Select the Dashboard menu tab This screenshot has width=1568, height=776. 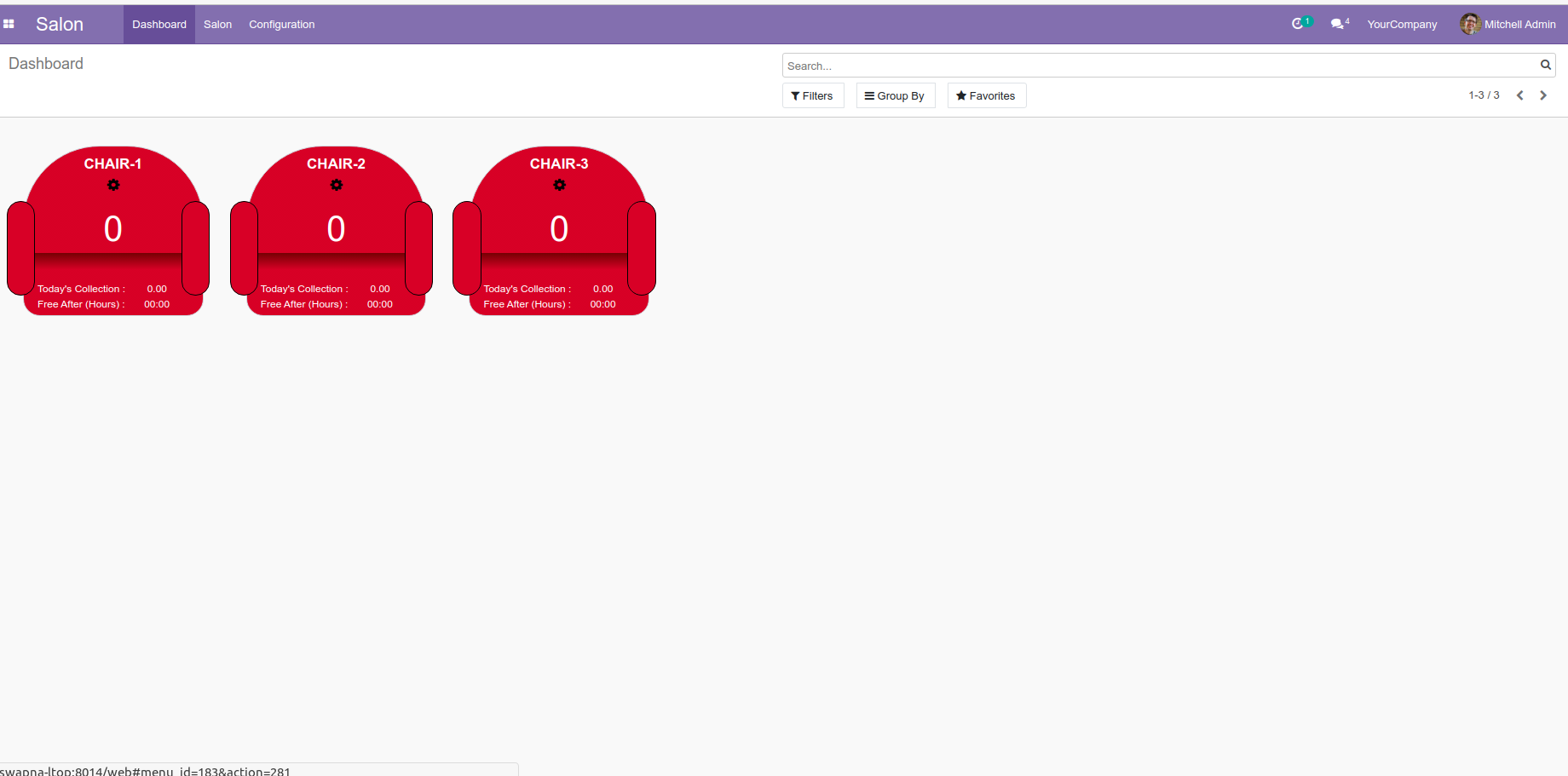[159, 24]
